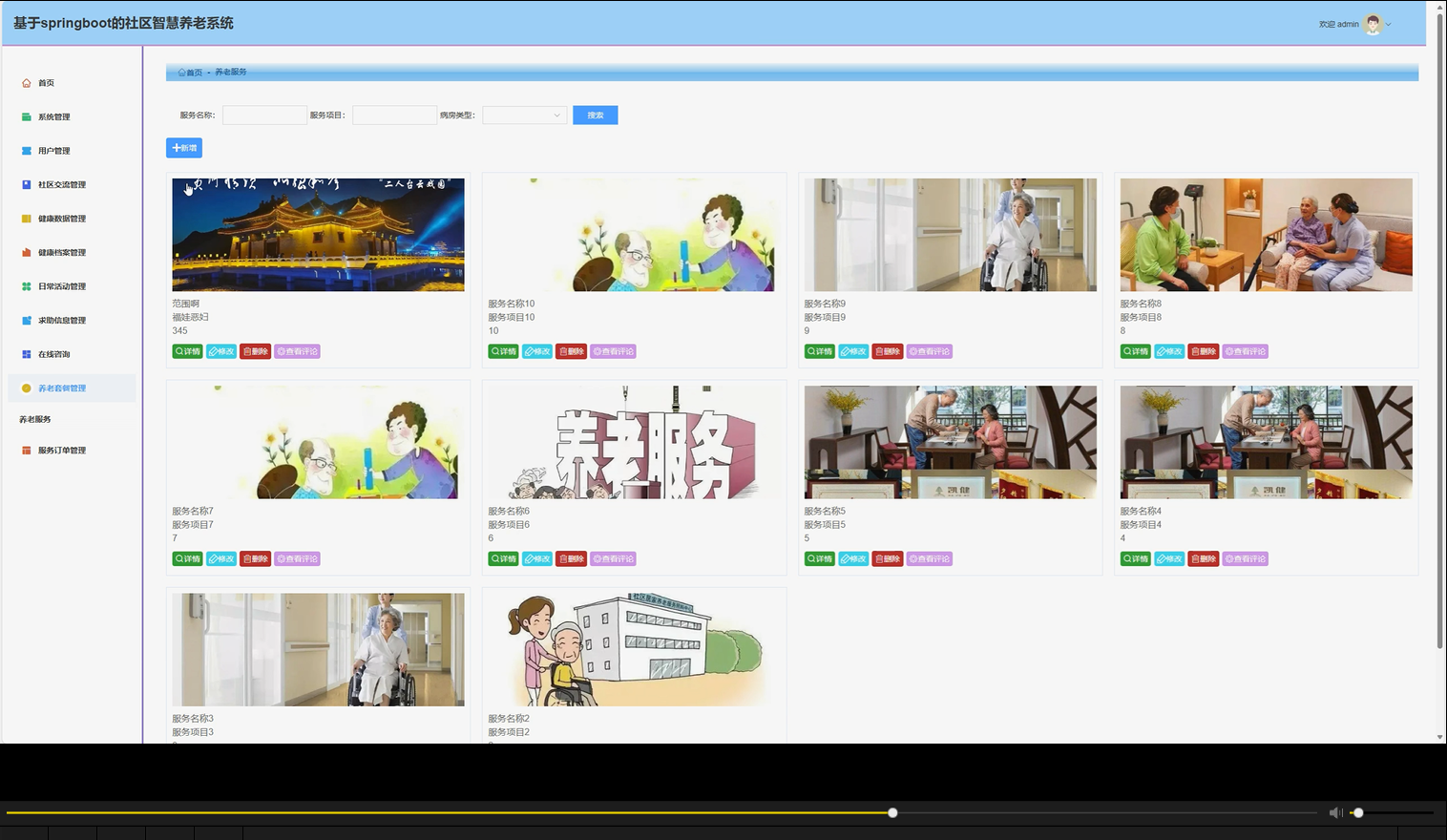Click 修改 button for 范围啊 card
The height and width of the screenshot is (840, 1447).
(x=221, y=351)
